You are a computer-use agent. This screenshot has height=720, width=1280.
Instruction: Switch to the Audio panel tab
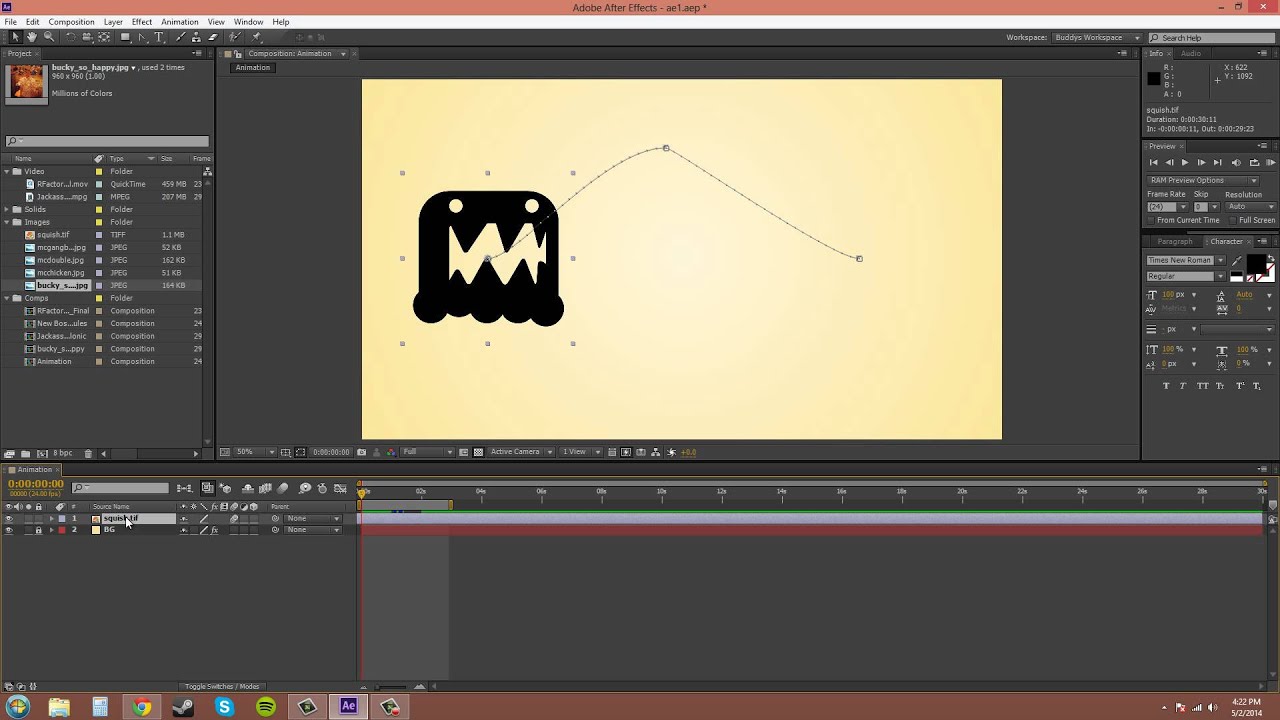point(1190,53)
